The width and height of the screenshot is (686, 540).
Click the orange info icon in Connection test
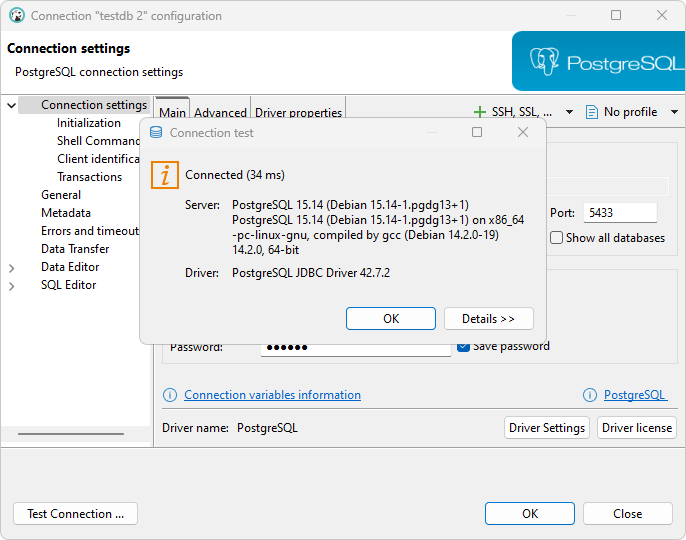(165, 175)
